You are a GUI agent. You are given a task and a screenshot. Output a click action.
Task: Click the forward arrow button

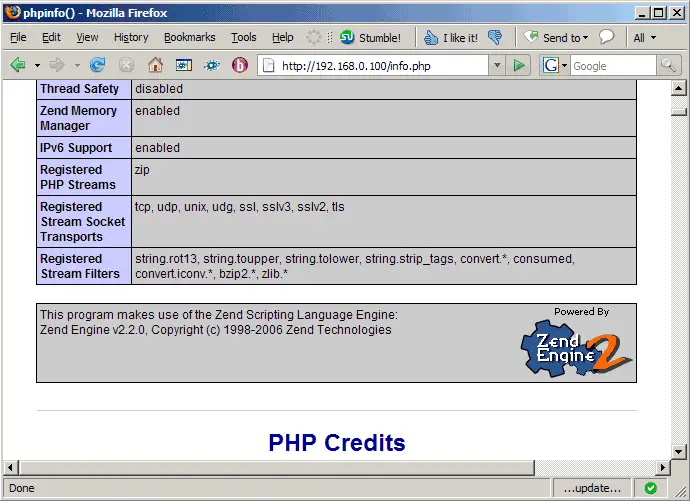57,65
